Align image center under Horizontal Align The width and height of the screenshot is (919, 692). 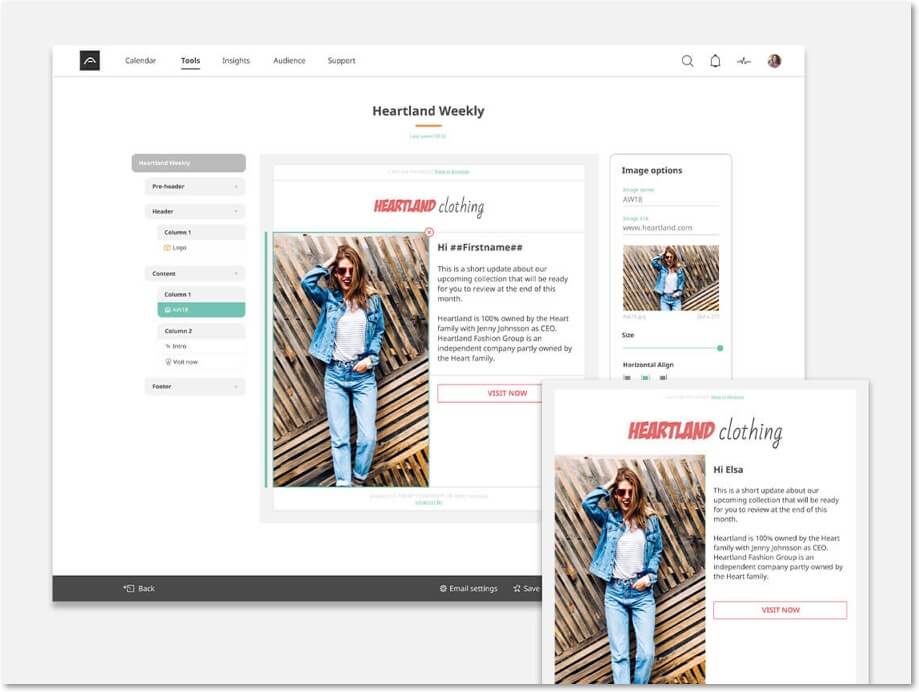[645, 378]
